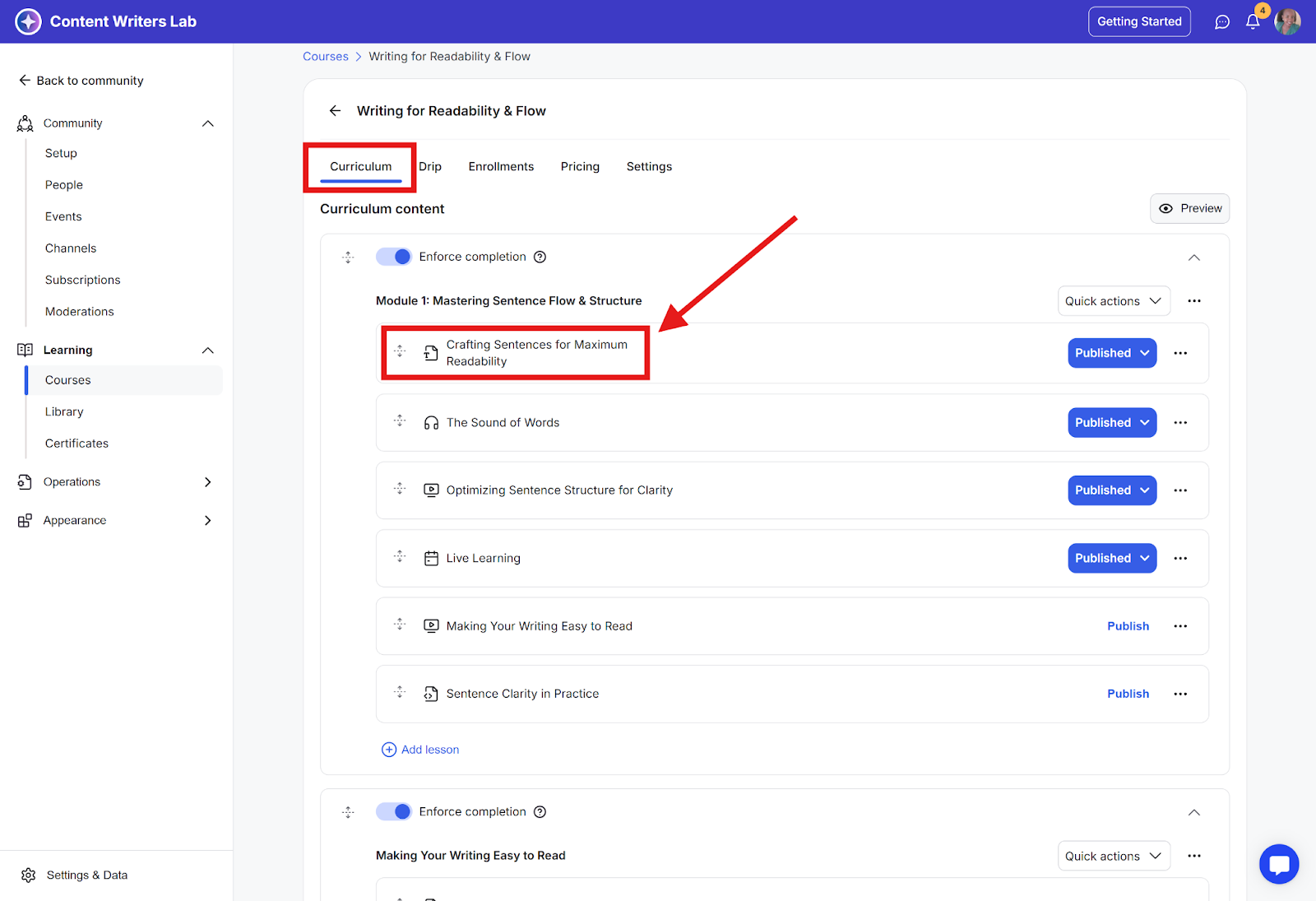Open the support chat widget
The height and width of the screenshot is (901, 1316).
(x=1278, y=864)
